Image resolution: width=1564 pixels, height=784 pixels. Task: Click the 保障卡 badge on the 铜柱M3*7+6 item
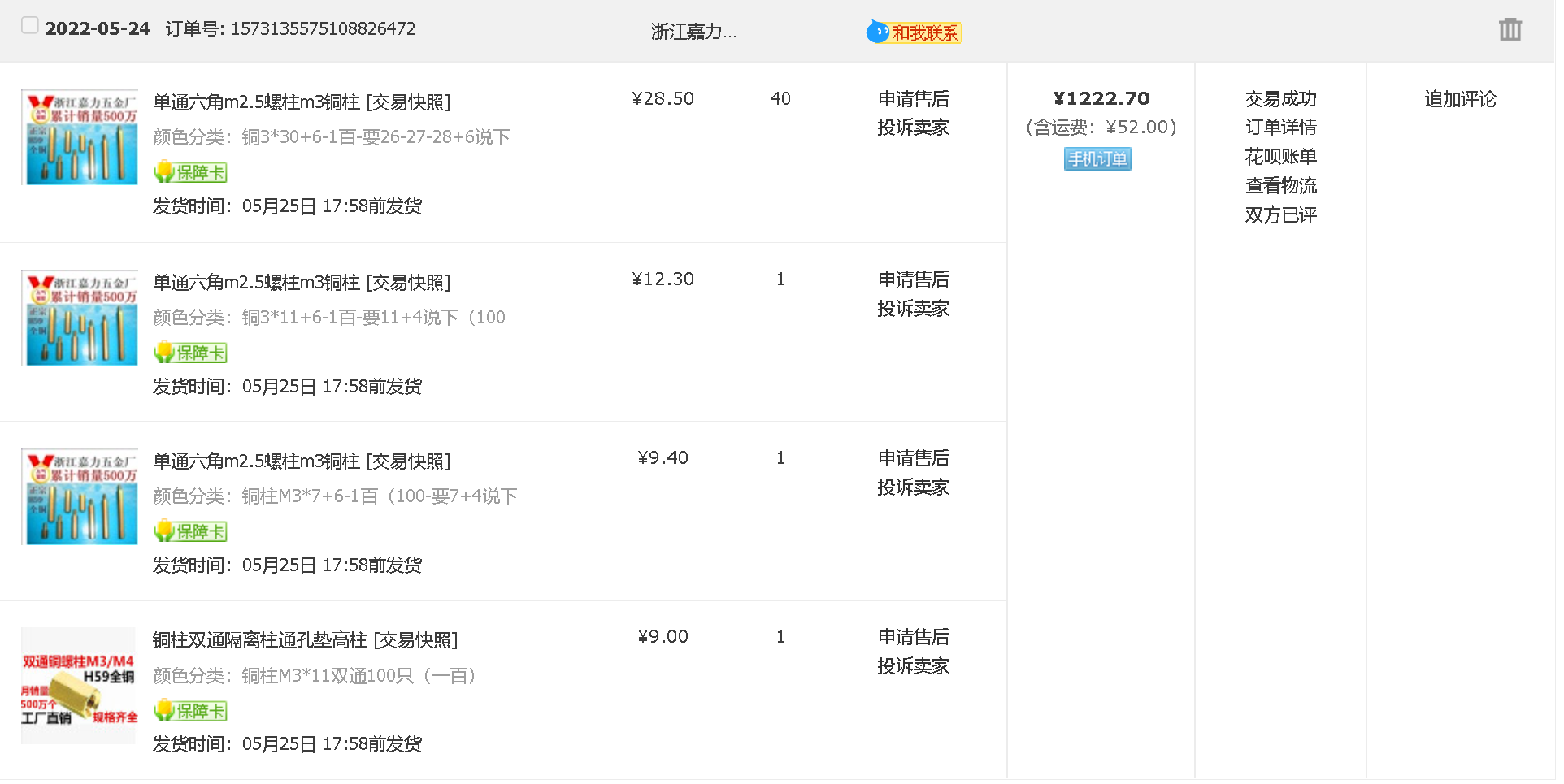pyautogui.click(x=191, y=531)
